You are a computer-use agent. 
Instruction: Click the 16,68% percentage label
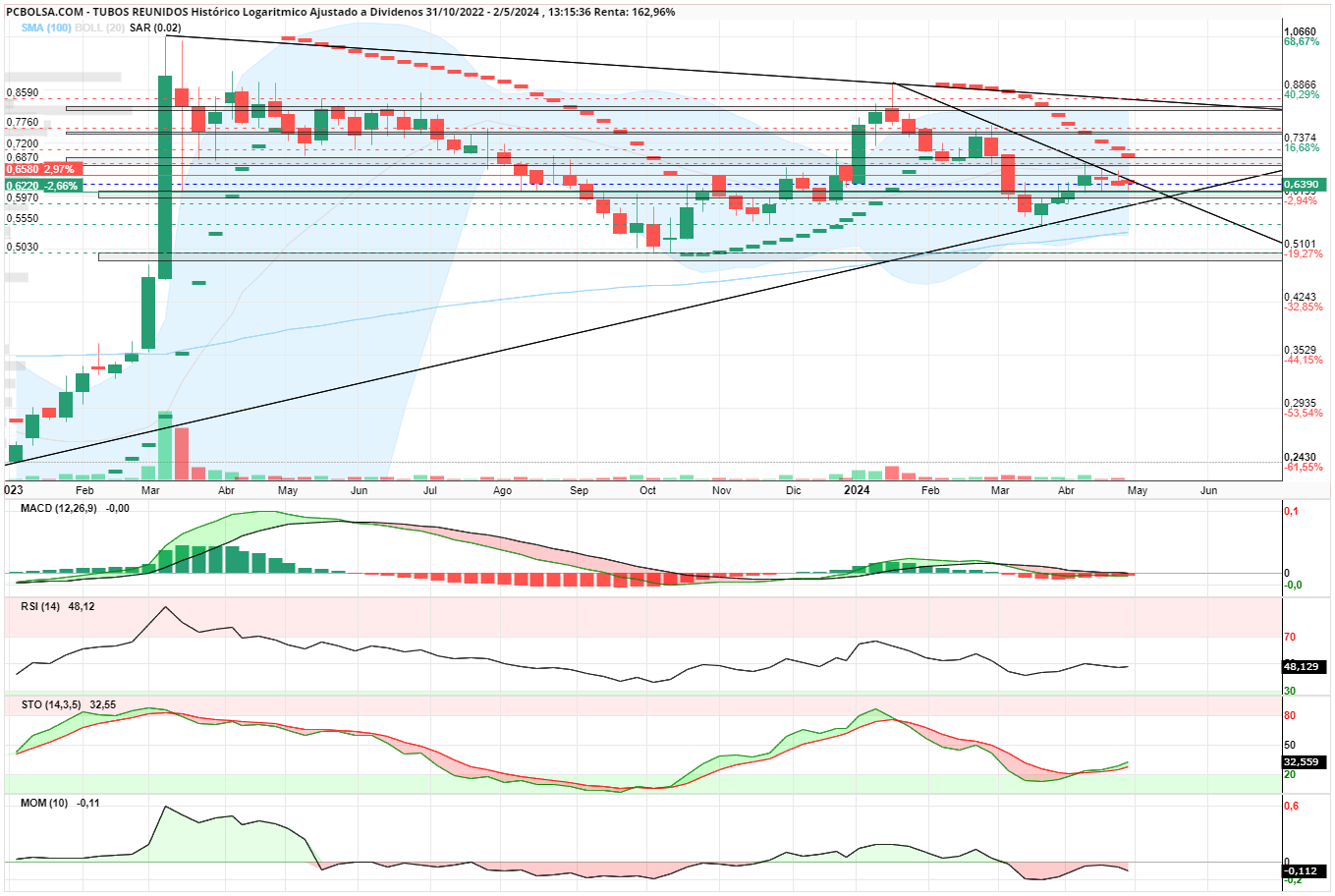point(1302,148)
